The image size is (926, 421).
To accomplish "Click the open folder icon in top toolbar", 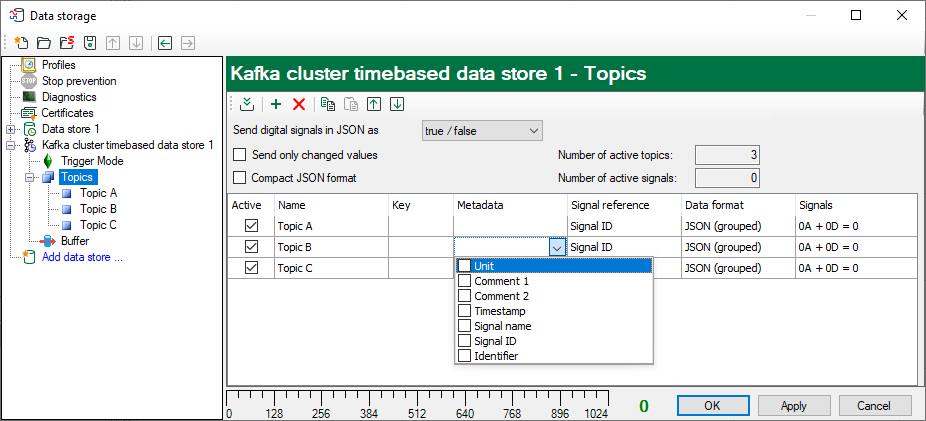I will [44, 43].
